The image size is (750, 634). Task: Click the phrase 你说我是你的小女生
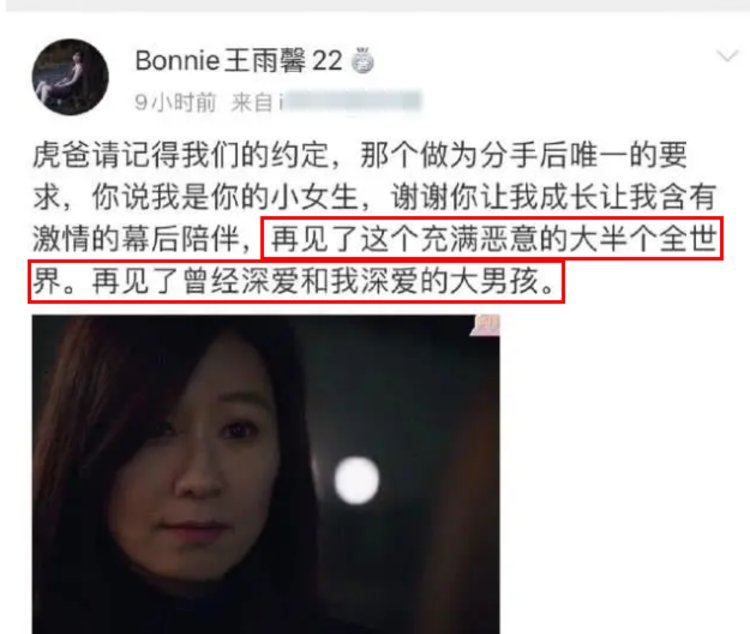pos(225,197)
